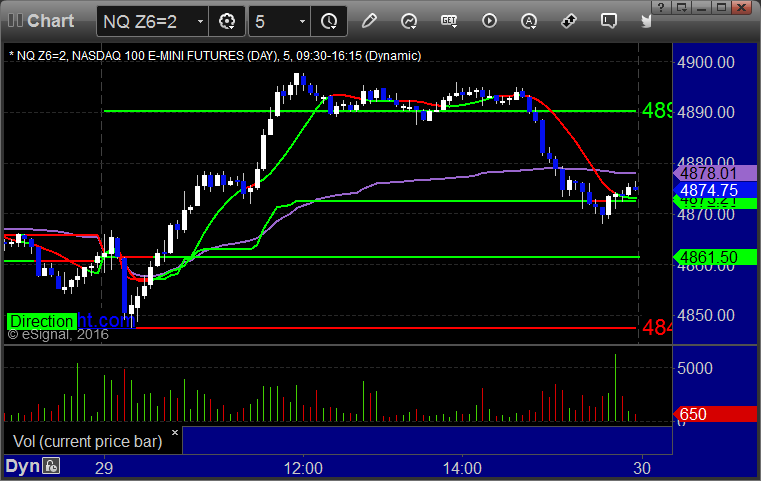This screenshot has width=761, height=481.
Task: Click the 14:00 time axis label
Action: pos(462,468)
